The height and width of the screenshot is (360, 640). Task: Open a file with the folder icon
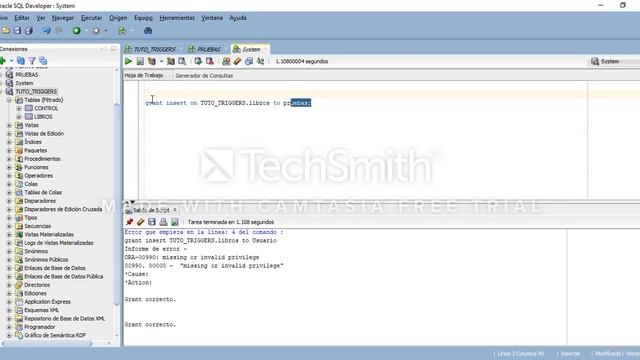pos(6,31)
